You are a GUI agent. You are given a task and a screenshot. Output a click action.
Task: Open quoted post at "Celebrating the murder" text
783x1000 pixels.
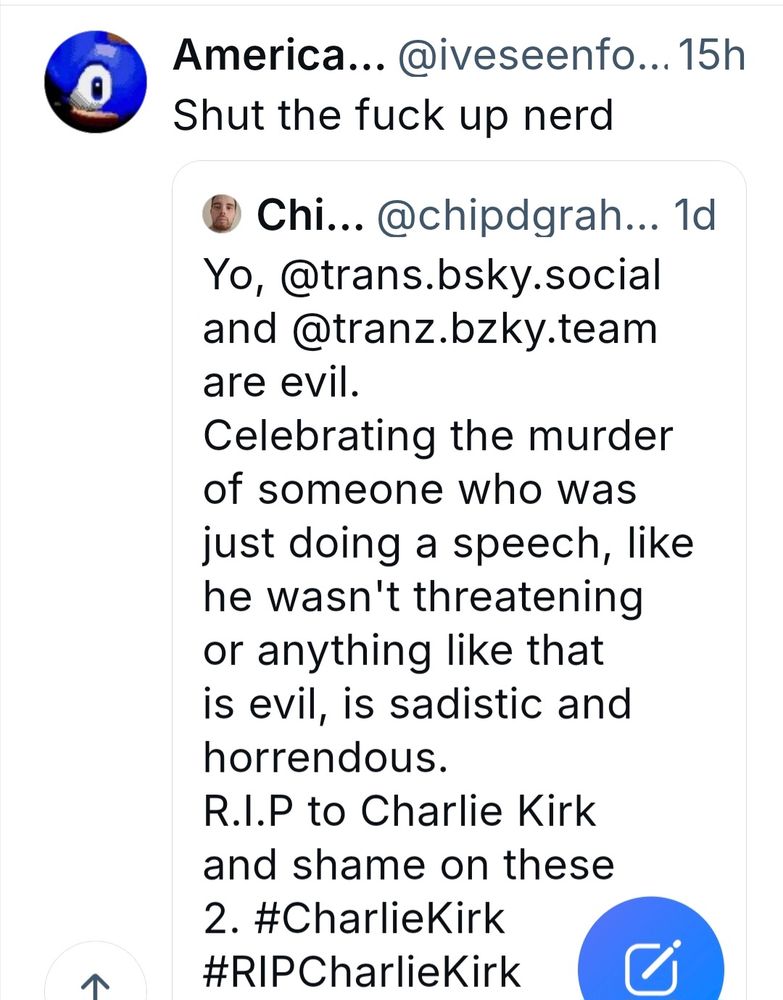[438, 436]
